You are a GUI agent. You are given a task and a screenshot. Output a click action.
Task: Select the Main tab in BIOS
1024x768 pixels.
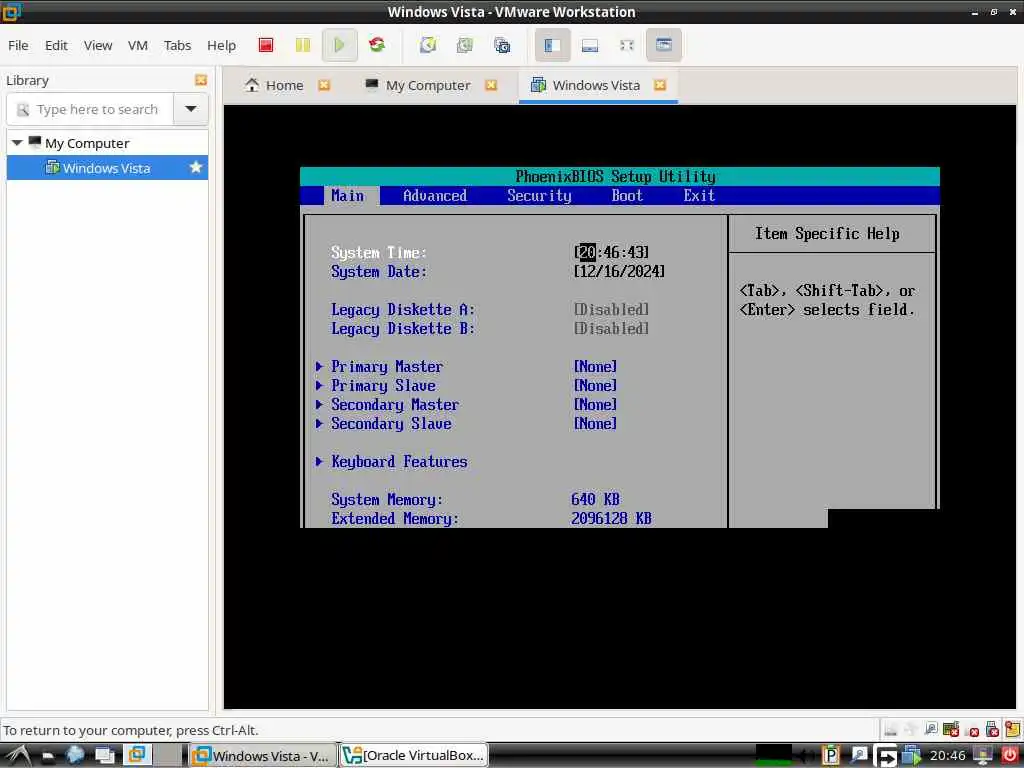click(x=347, y=195)
